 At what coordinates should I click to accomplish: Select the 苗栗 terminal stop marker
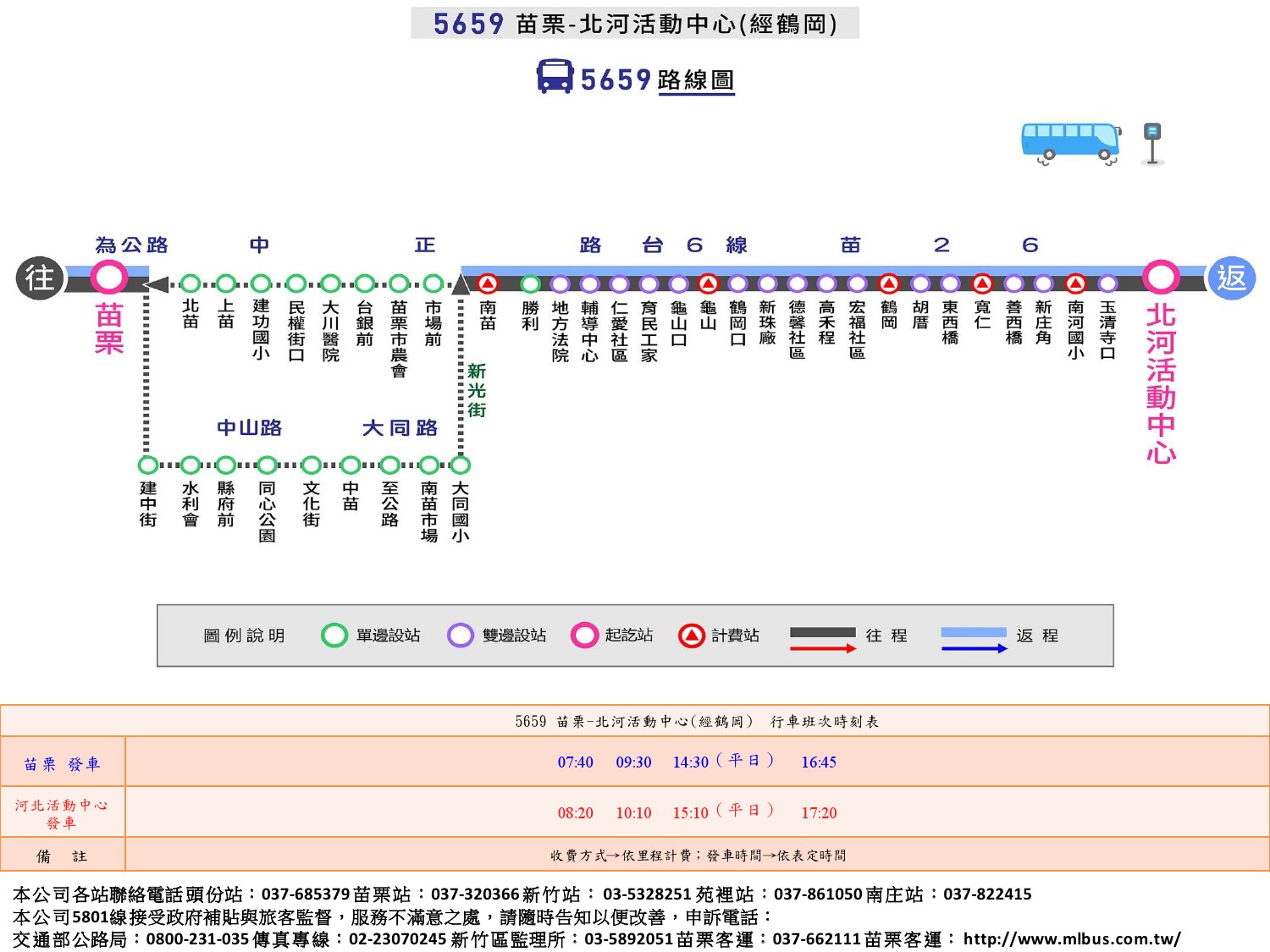point(109,277)
